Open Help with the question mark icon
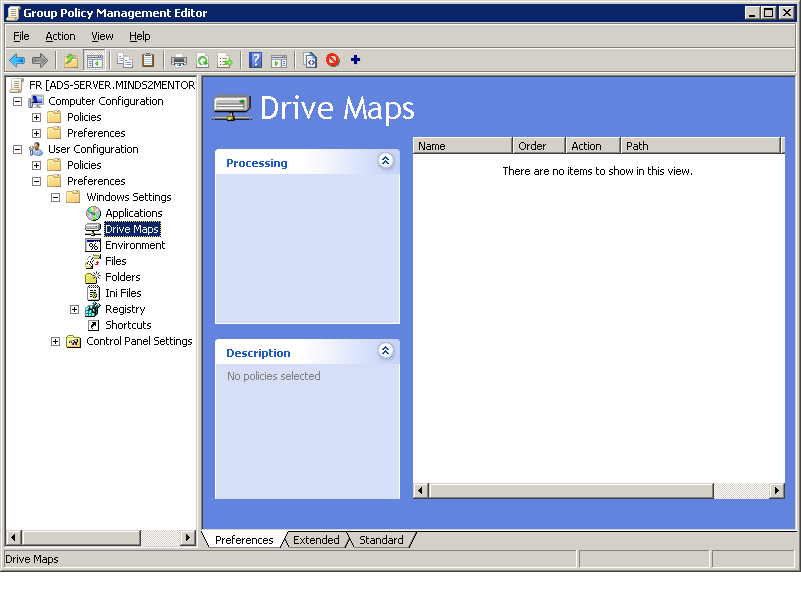The image size is (801, 614). [255, 60]
